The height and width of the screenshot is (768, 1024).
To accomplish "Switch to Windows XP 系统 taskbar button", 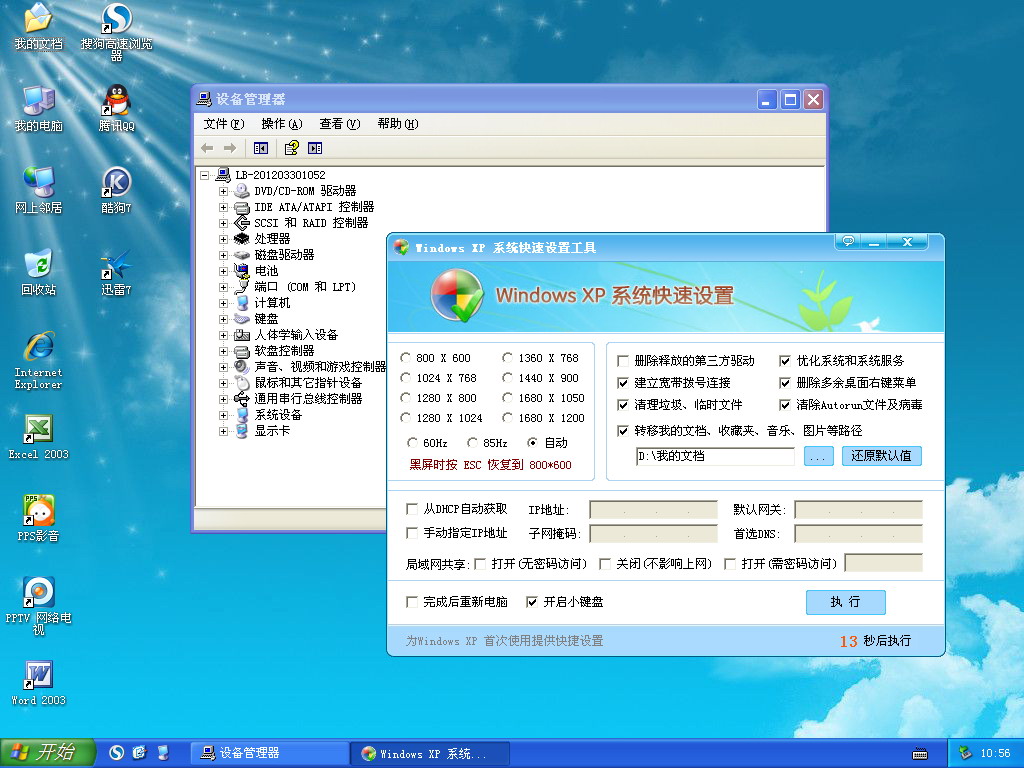I will (430, 753).
